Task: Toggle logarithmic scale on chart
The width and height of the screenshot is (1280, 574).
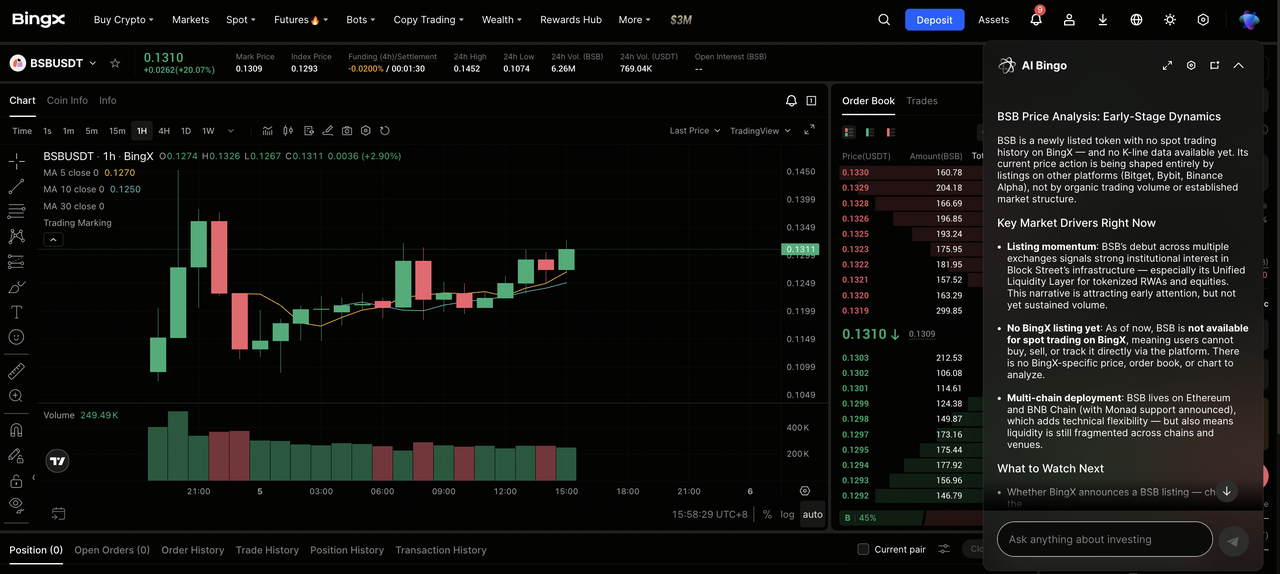Action: (788, 514)
